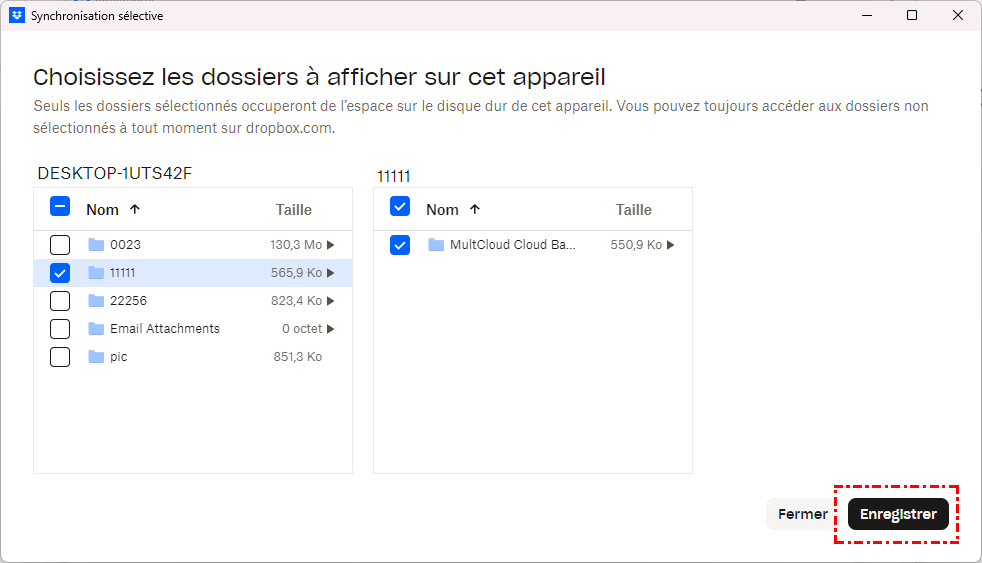Viewport: 982px width, 563px height.
Task: Expand the 22256 folder arrow
Action: click(x=331, y=301)
